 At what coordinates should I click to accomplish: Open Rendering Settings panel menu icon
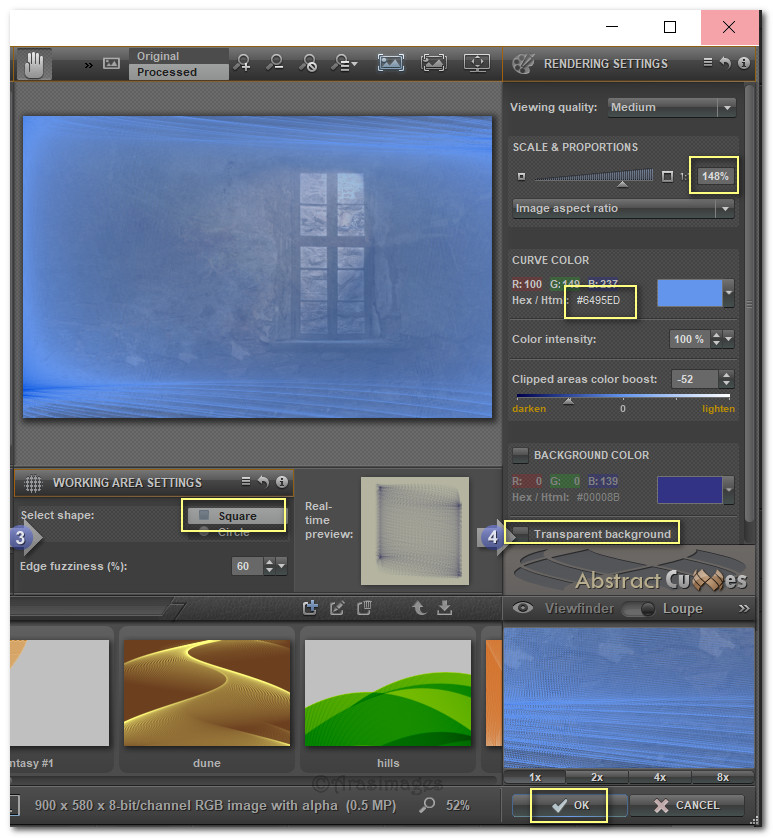[x=707, y=63]
